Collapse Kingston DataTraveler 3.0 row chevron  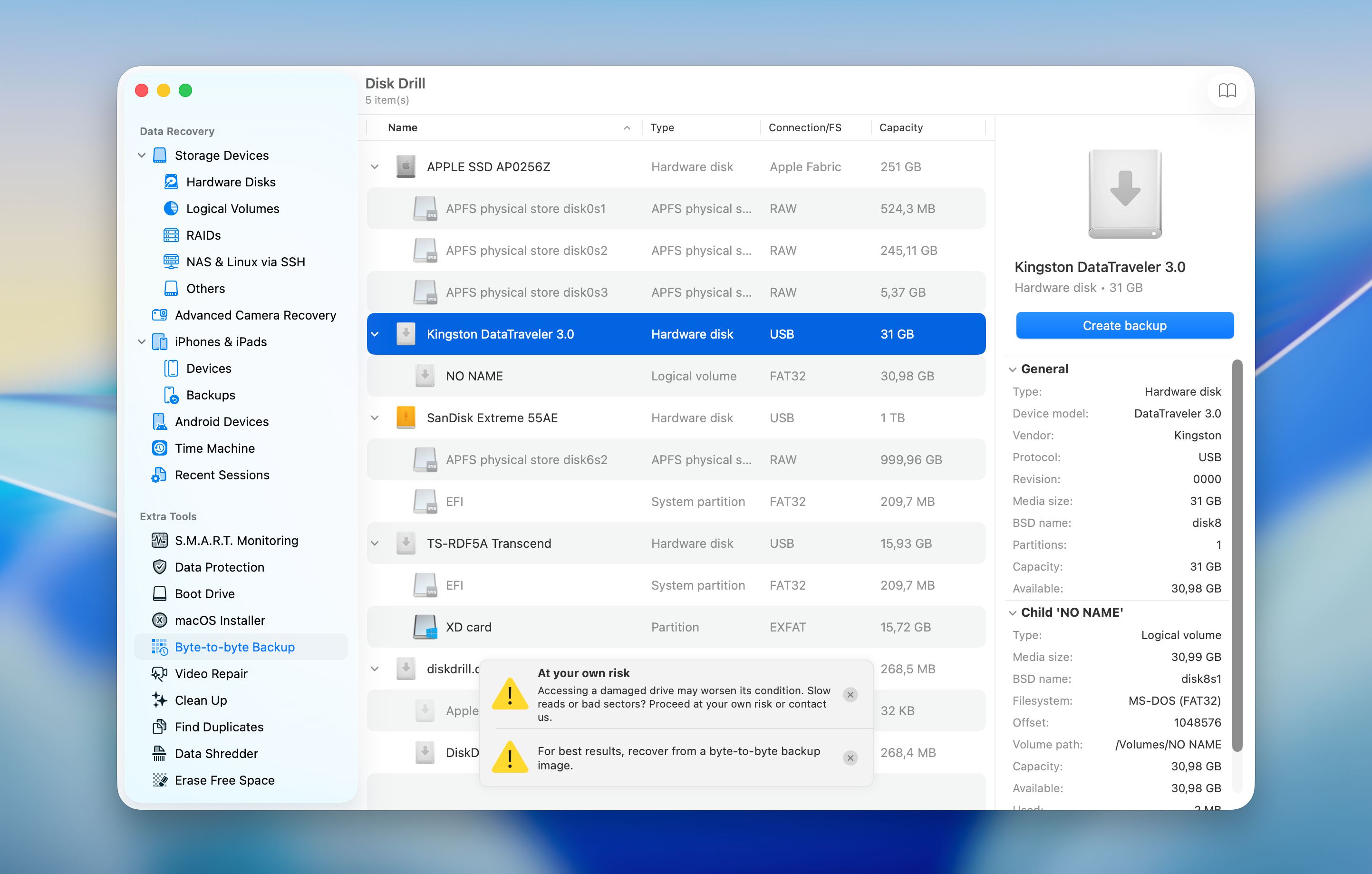(374, 334)
